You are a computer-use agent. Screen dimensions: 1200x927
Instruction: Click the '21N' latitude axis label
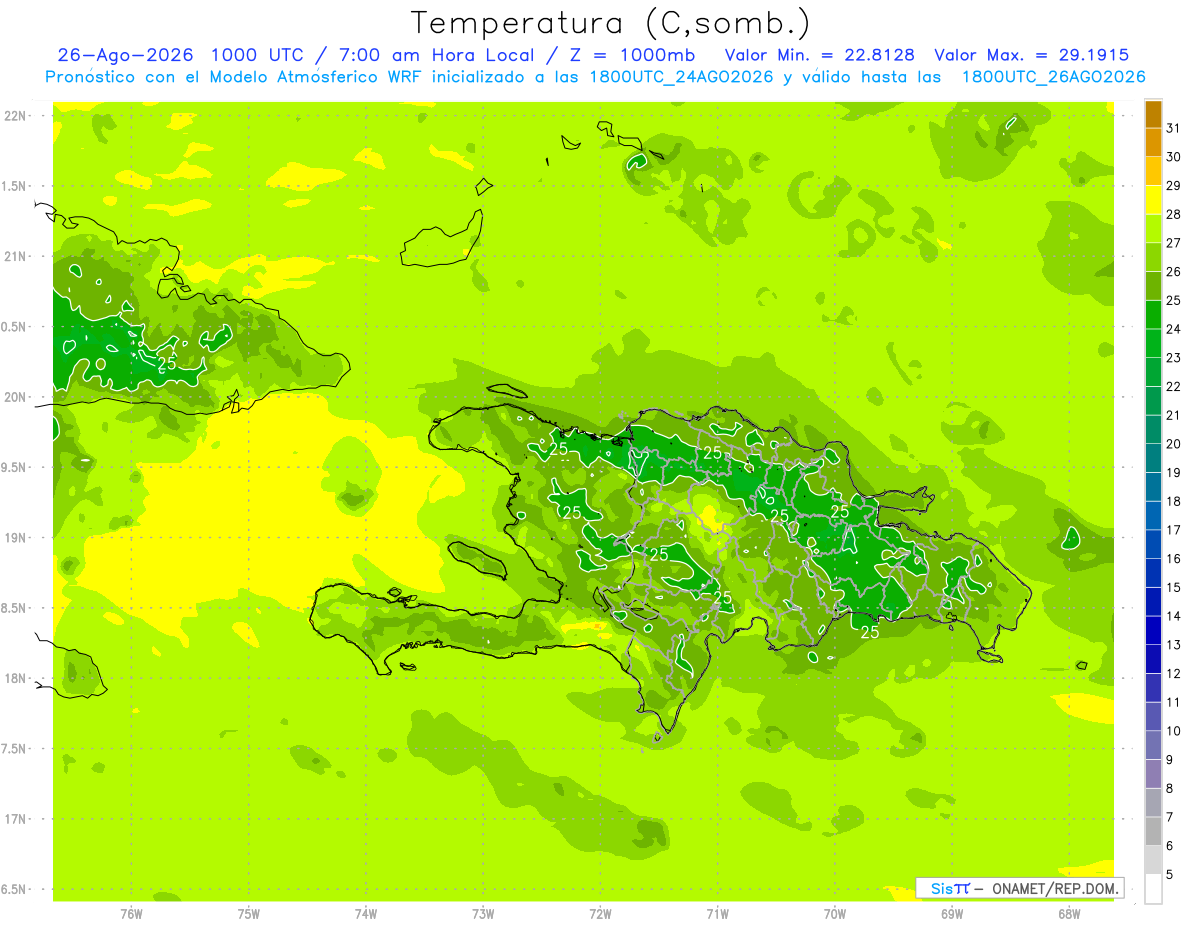[15, 257]
